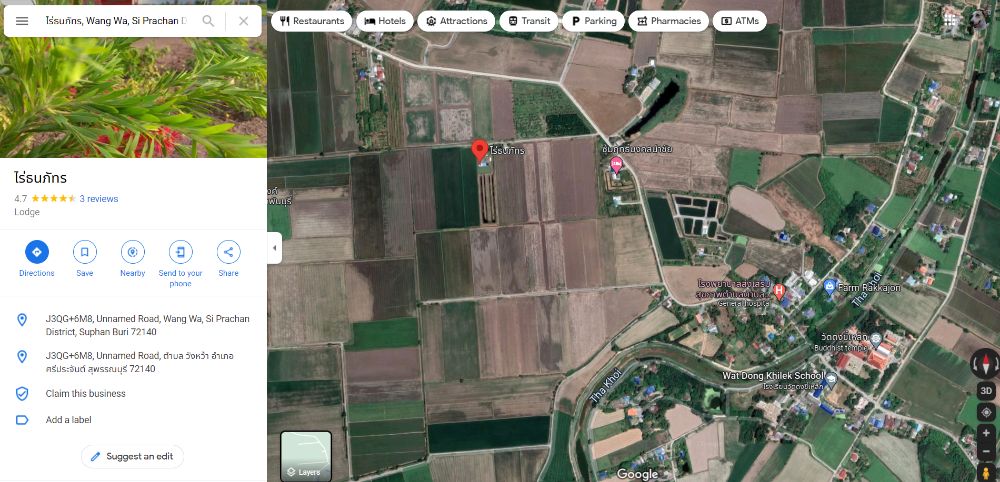The image size is (1000, 482).
Task: Click the Farm Rakkajon marker
Action: (830, 286)
